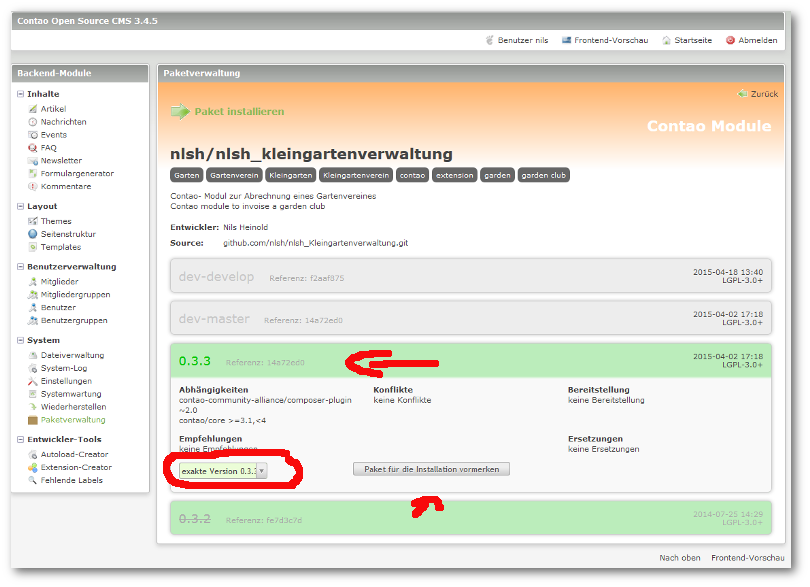Screen dimensions: 810x587
Task: Click Paket installieren heading
Action: [239, 112]
